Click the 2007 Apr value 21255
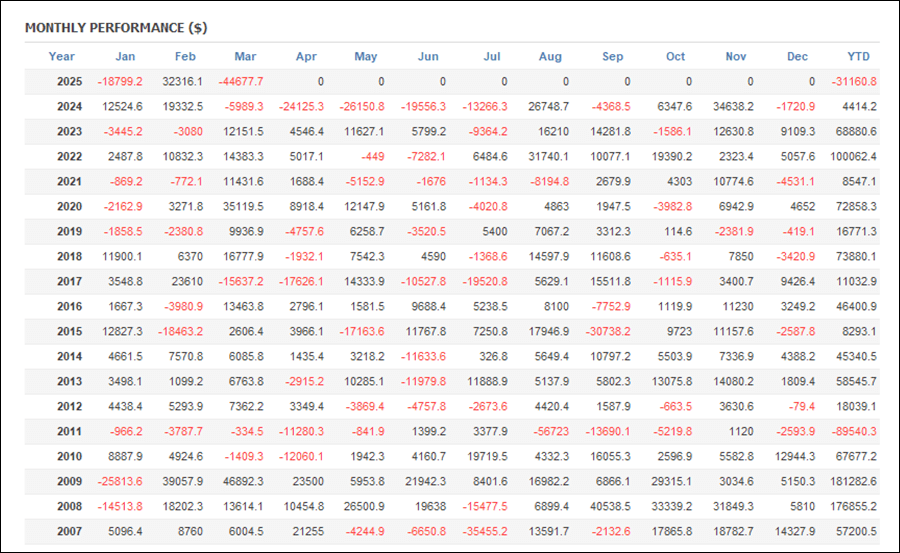The width and height of the screenshot is (900, 553). 308,531
